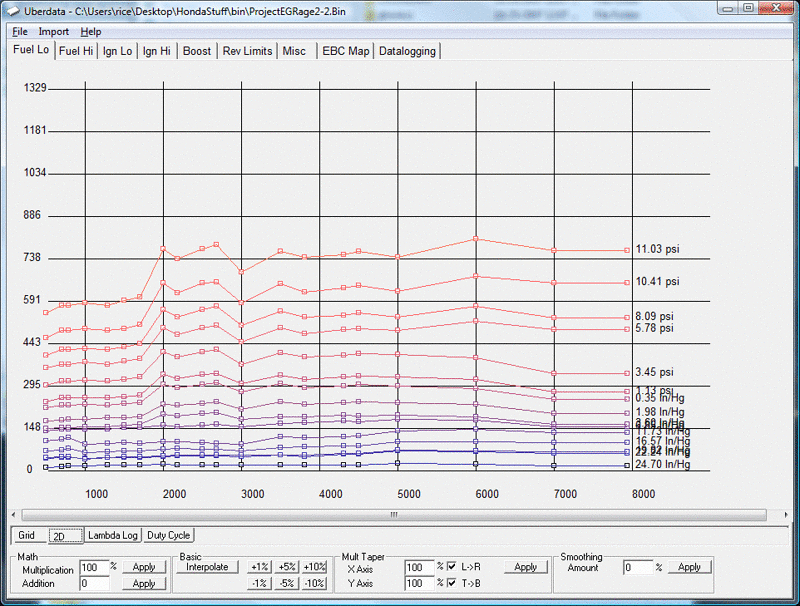
Task: Open the File menu
Action: pyautogui.click(x=20, y=32)
